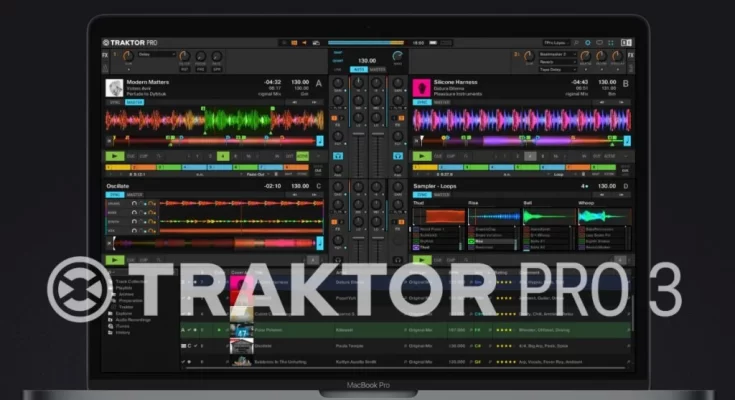Click the pink Silicone Harness cover art
The width and height of the screenshot is (735, 400).
click(422, 88)
